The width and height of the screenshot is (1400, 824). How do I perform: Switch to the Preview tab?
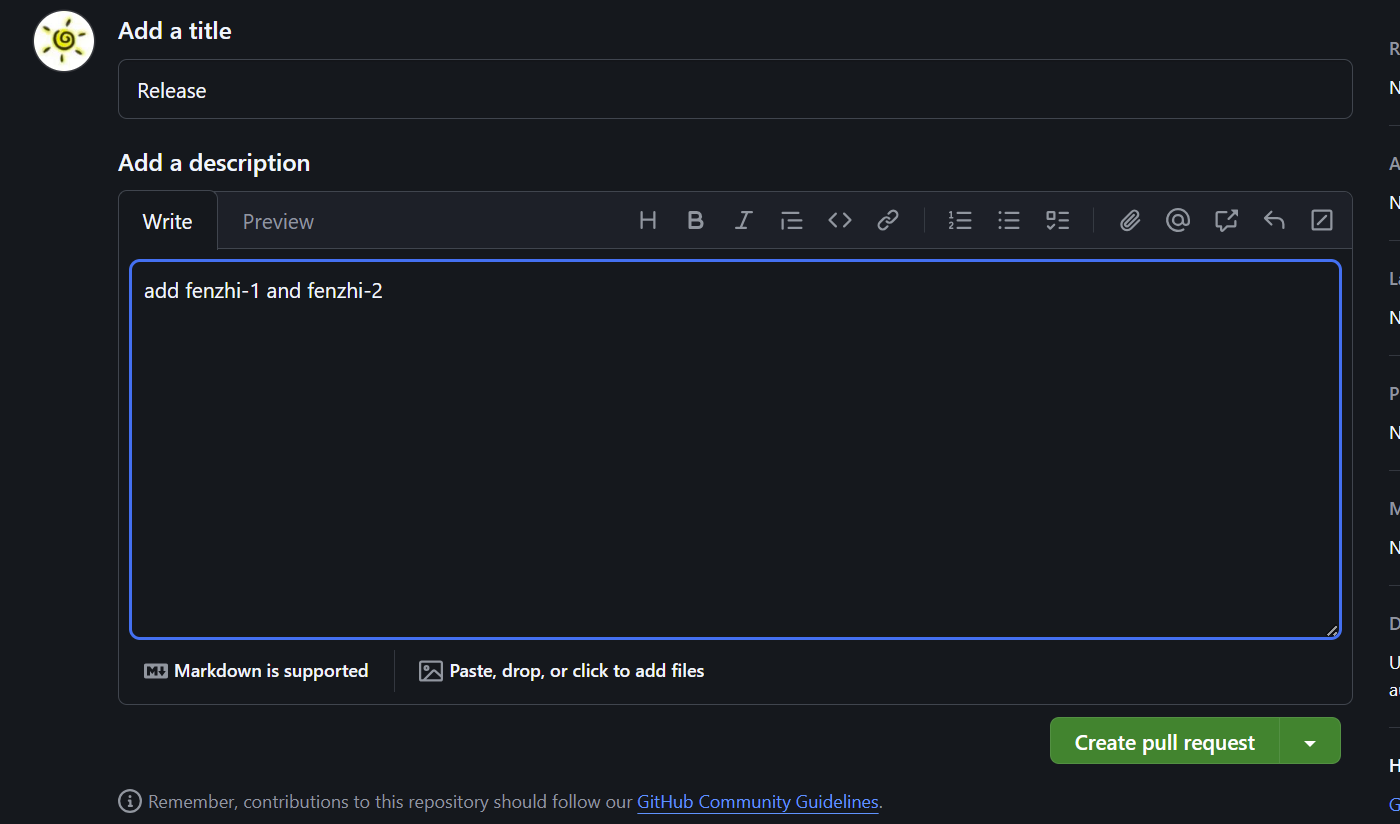(x=278, y=222)
